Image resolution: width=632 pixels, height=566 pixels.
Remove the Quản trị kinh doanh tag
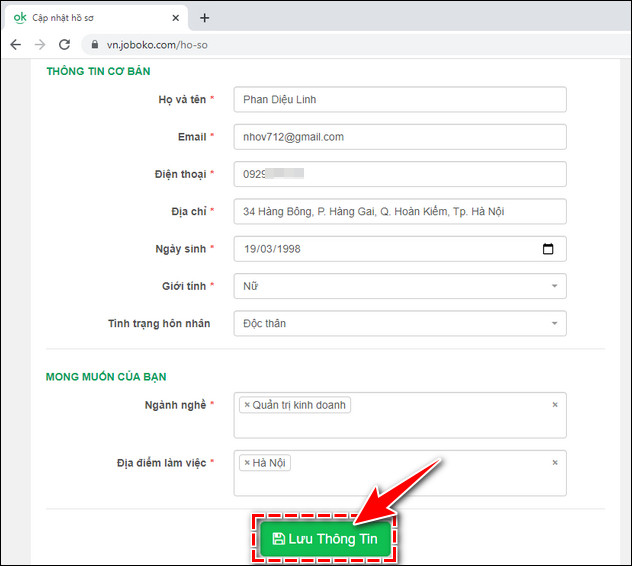(248, 405)
